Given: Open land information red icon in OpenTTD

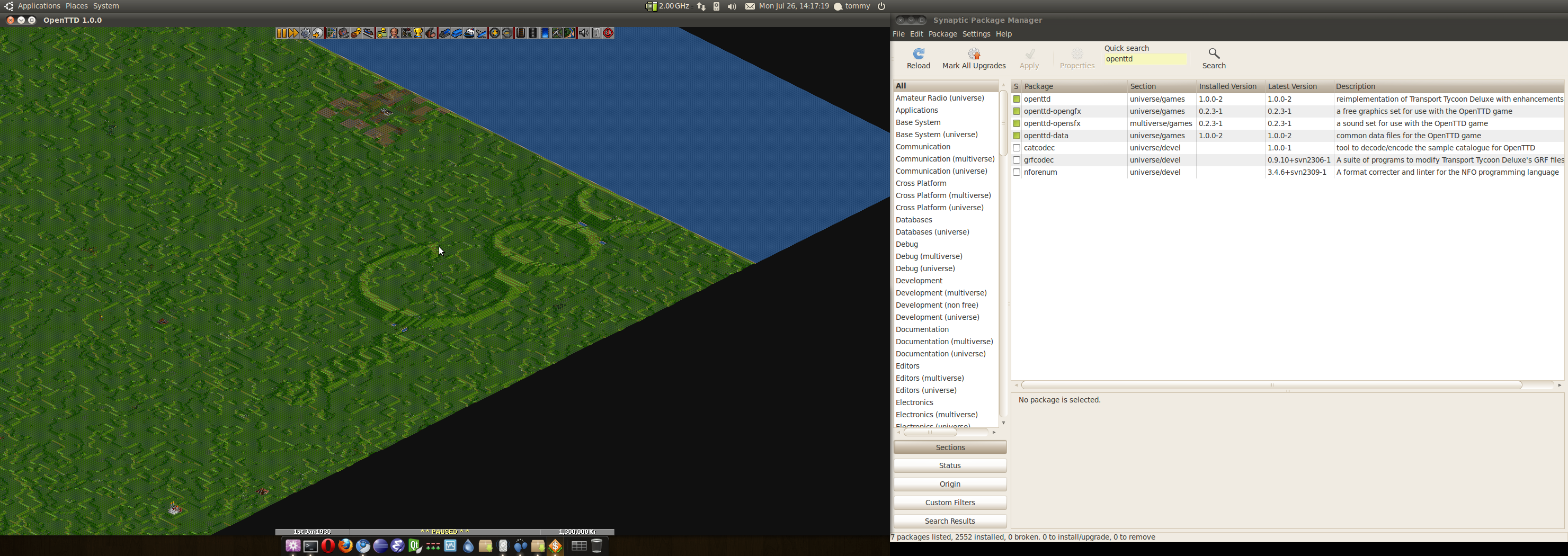Looking at the screenshot, I should pyautogui.click(x=609, y=33).
